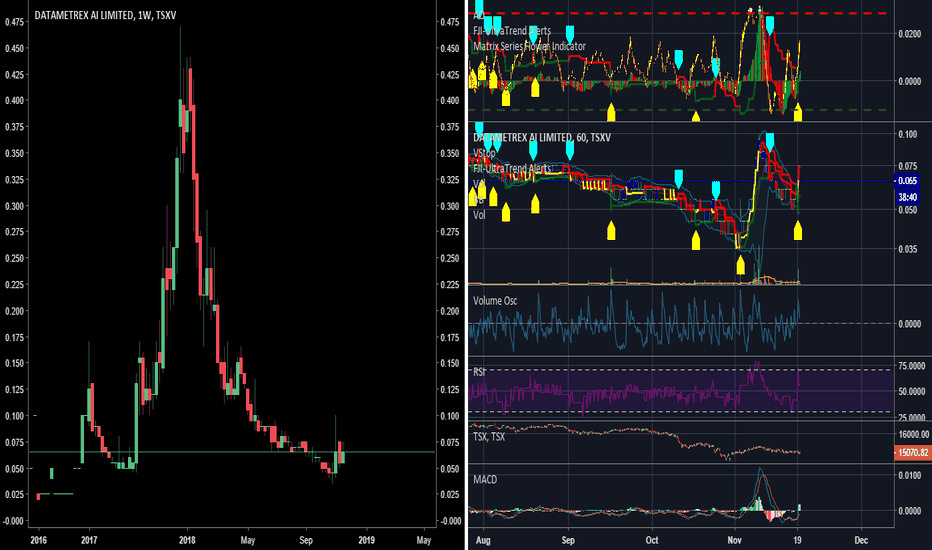Viewport: 932px width, 550px height.
Task: Click the Dec label on hourly time axis
Action: tap(861, 540)
